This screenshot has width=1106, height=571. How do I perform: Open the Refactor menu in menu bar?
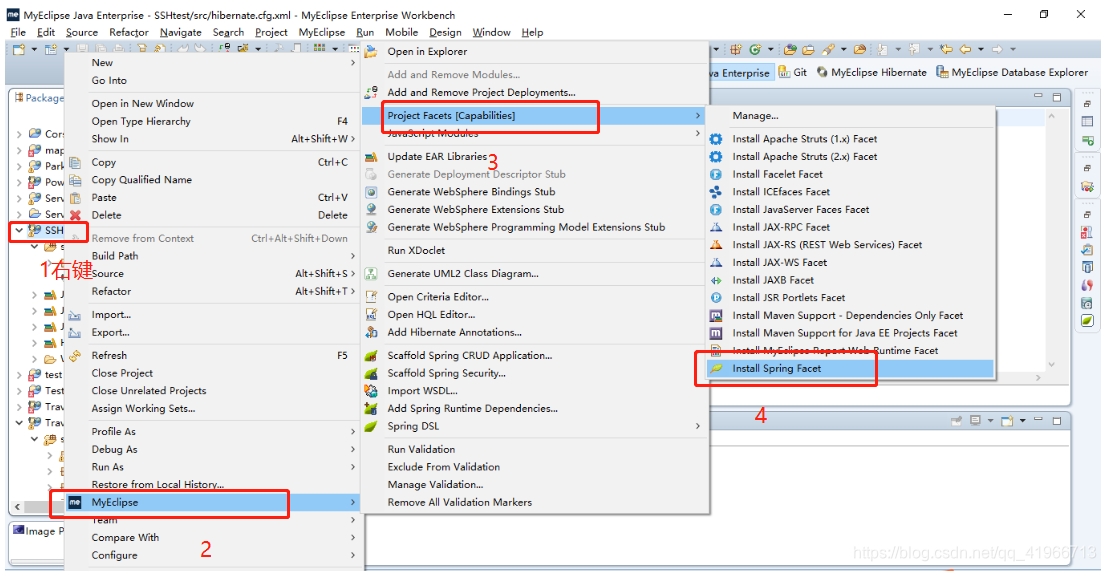point(128,32)
